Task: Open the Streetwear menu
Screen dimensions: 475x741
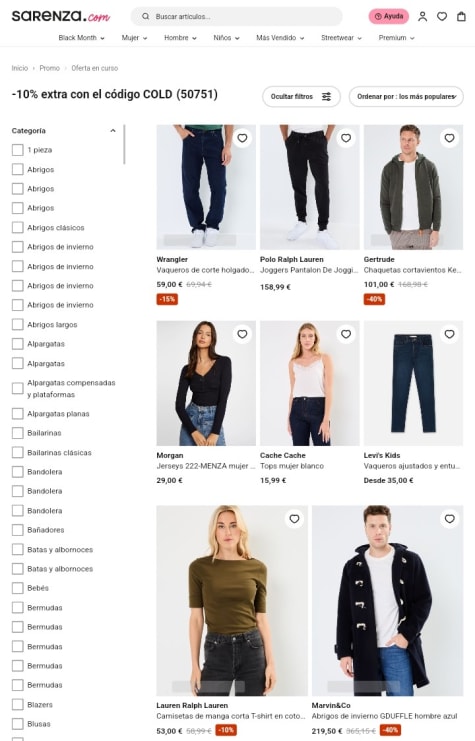Action: tap(341, 38)
